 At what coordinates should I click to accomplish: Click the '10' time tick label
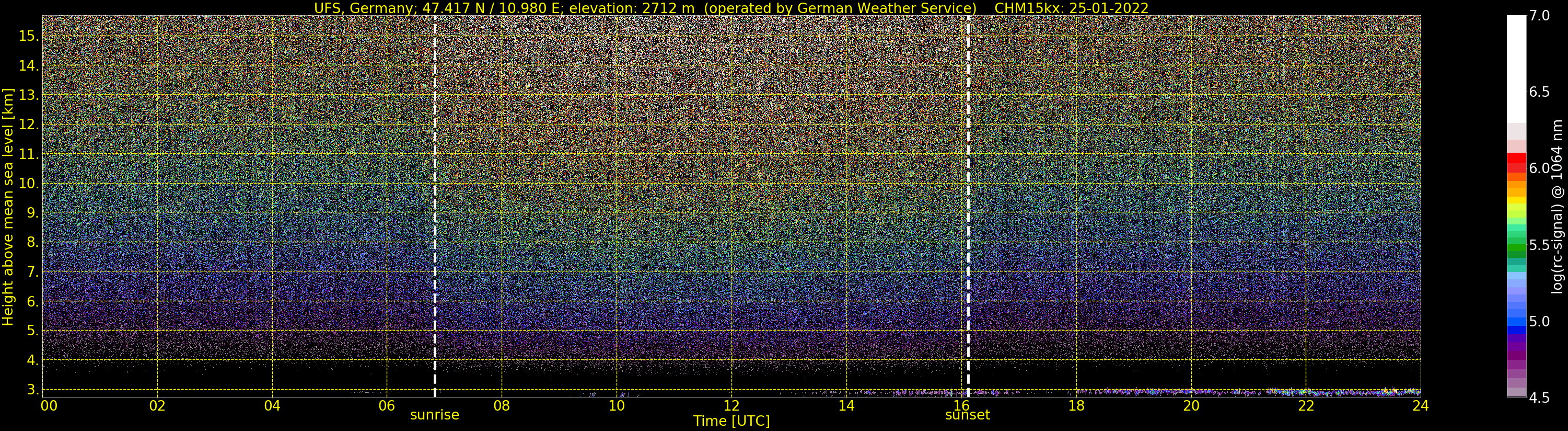pyautogui.click(x=617, y=405)
